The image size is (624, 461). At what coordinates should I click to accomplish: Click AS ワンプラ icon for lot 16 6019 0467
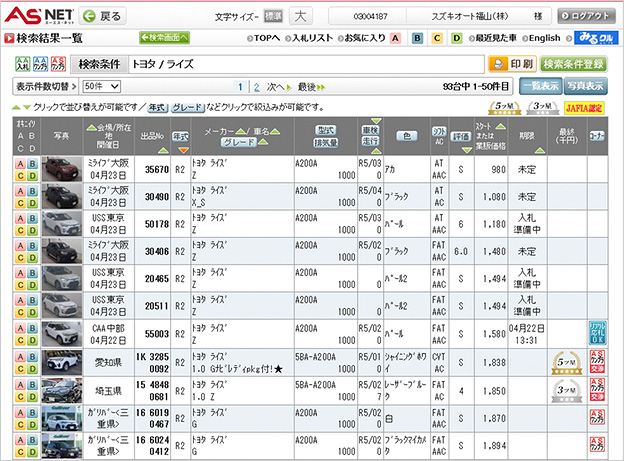pos(597,417)
